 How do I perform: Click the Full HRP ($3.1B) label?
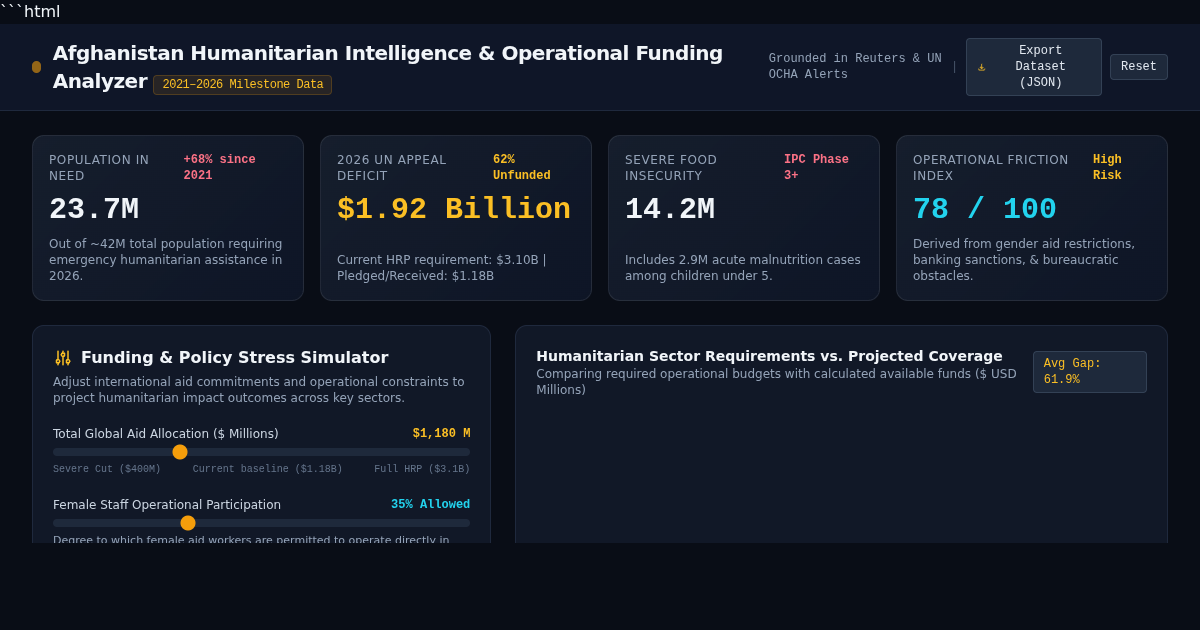[422, 469]
